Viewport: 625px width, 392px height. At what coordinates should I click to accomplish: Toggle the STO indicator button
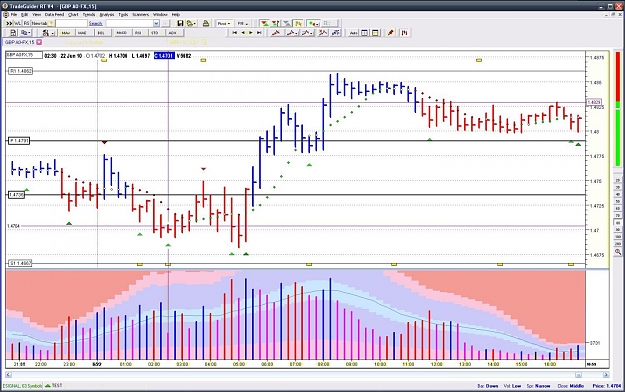tap(155, 33)
